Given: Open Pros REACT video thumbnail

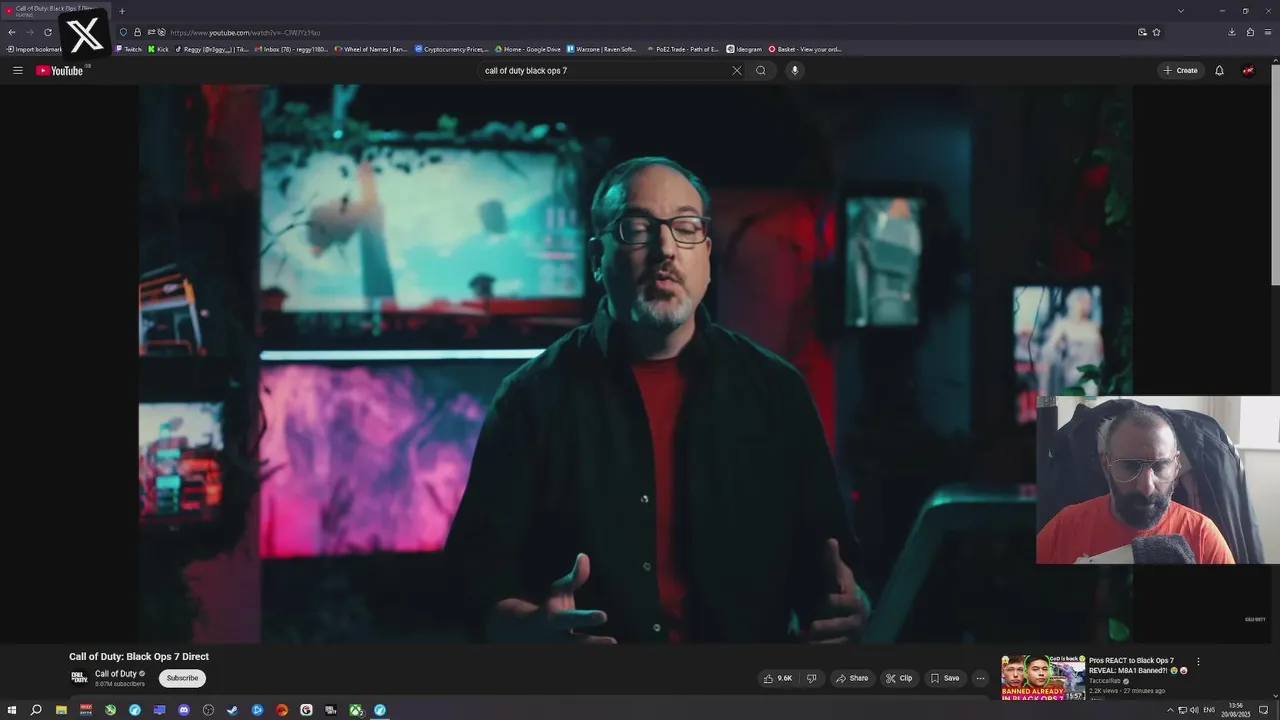Looking at the screenshot, I should [1042, 677].
